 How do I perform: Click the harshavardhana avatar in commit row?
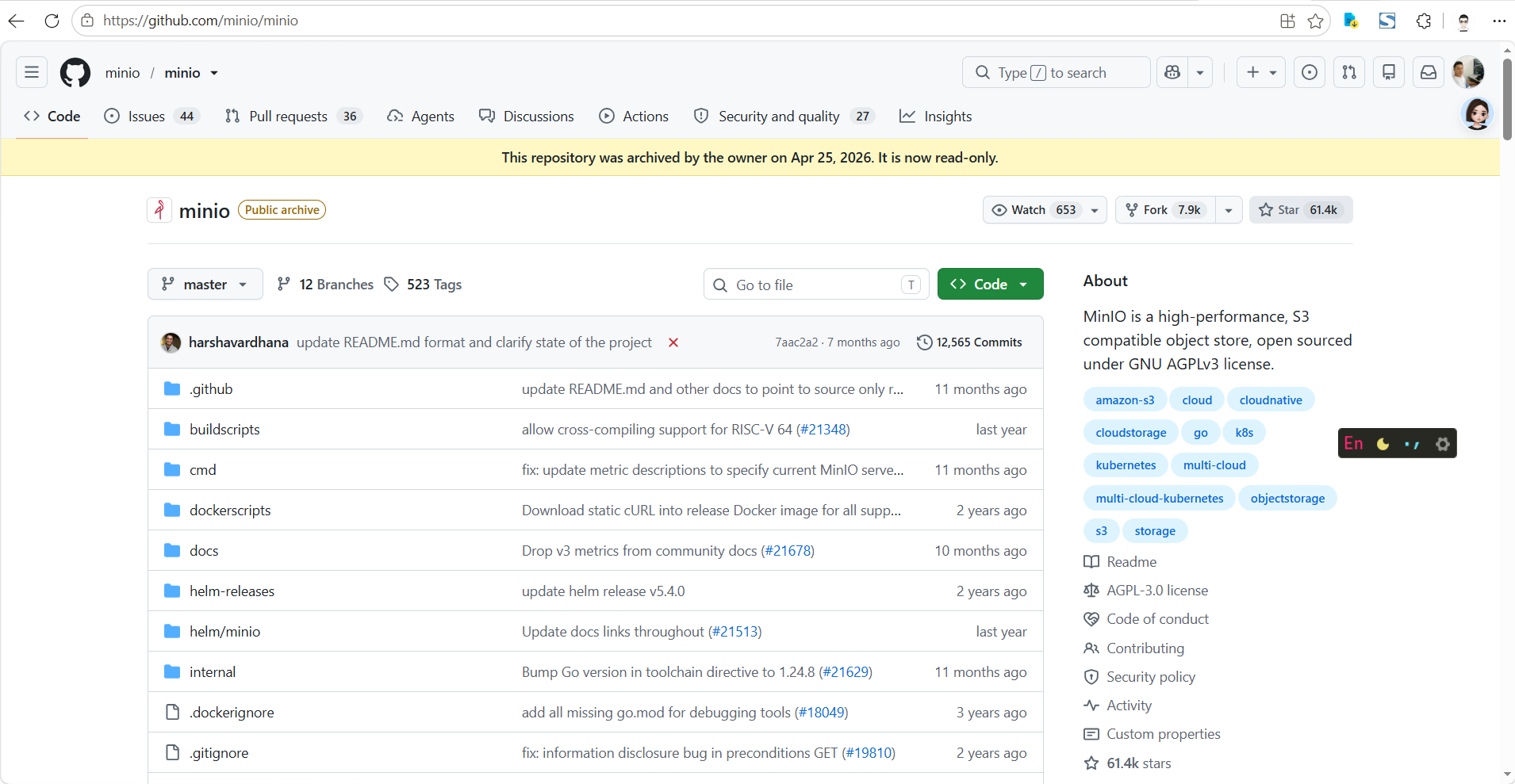171,342
